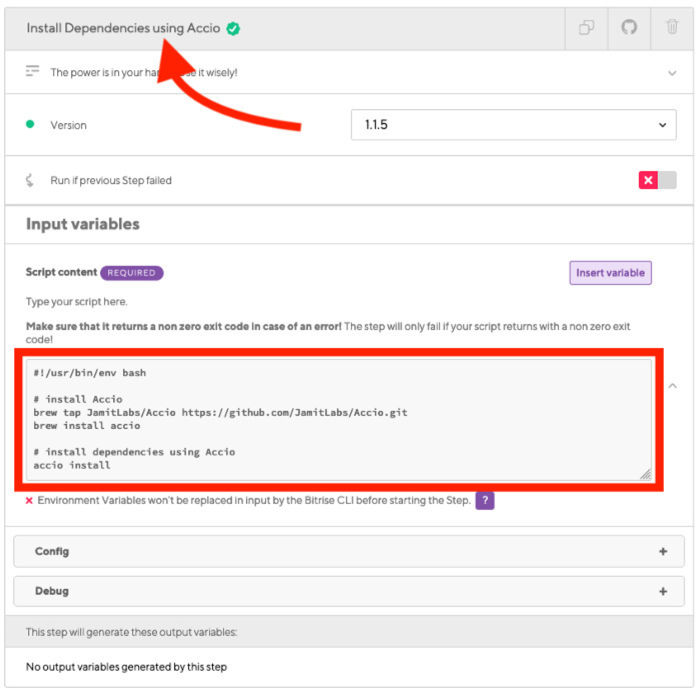This screenshot has height=692, width=700.
Task: Click the duplicate step icon
Action: pos(586,28)
